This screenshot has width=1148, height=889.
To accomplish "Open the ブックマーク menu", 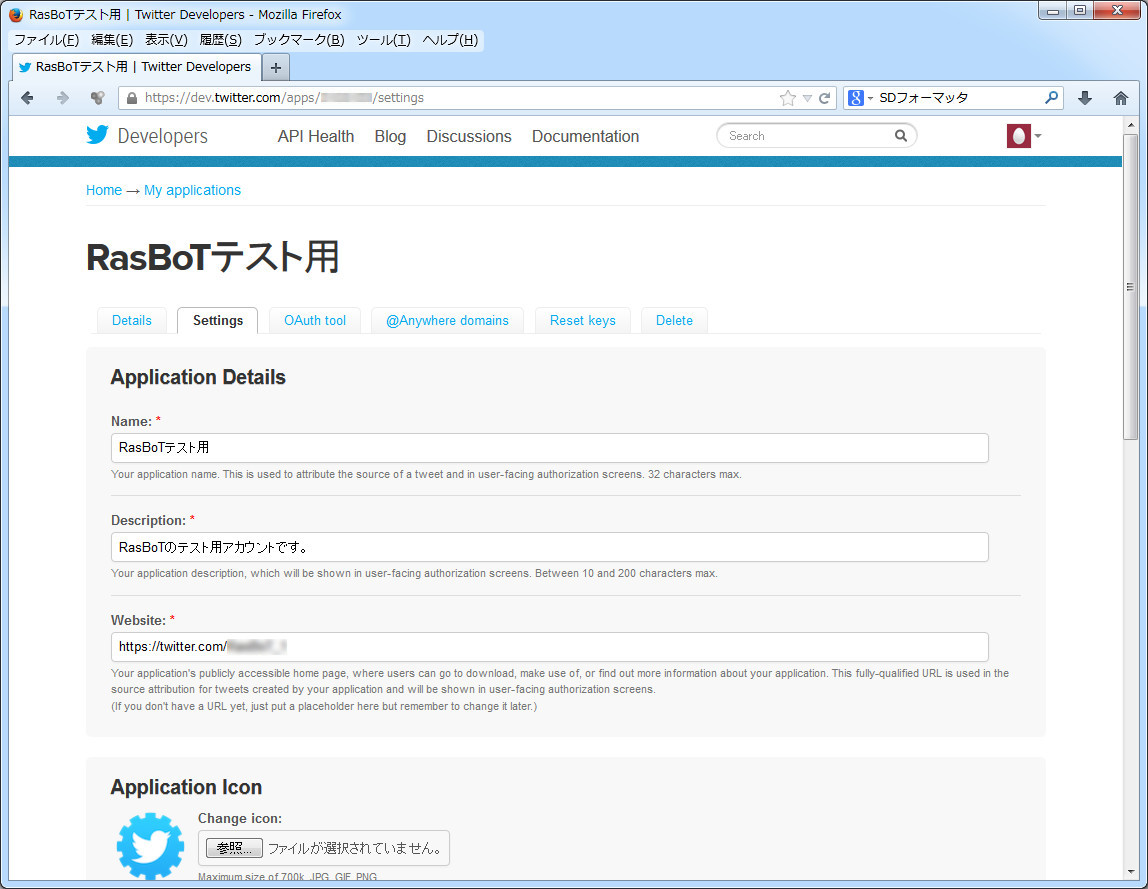I will coord(299,40).
